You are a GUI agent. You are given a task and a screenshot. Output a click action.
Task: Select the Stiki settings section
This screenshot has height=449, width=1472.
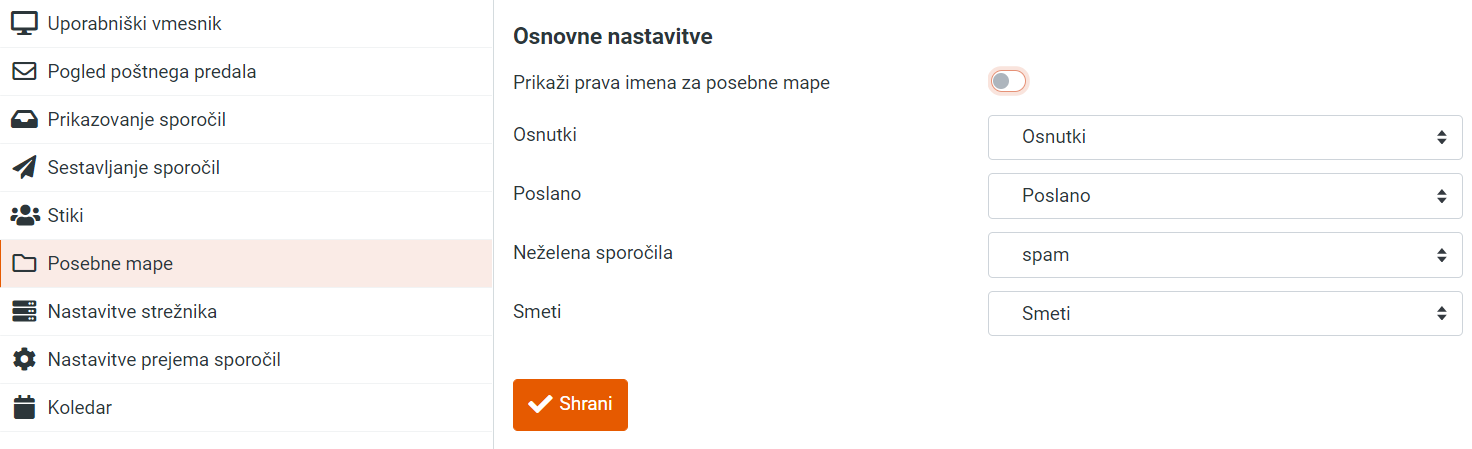(246, 216)
